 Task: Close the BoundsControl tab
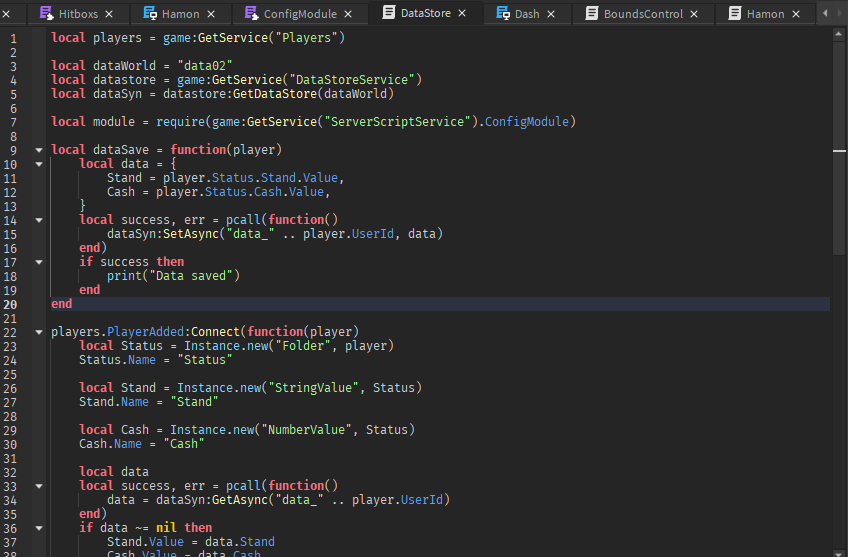click(694, 14)
